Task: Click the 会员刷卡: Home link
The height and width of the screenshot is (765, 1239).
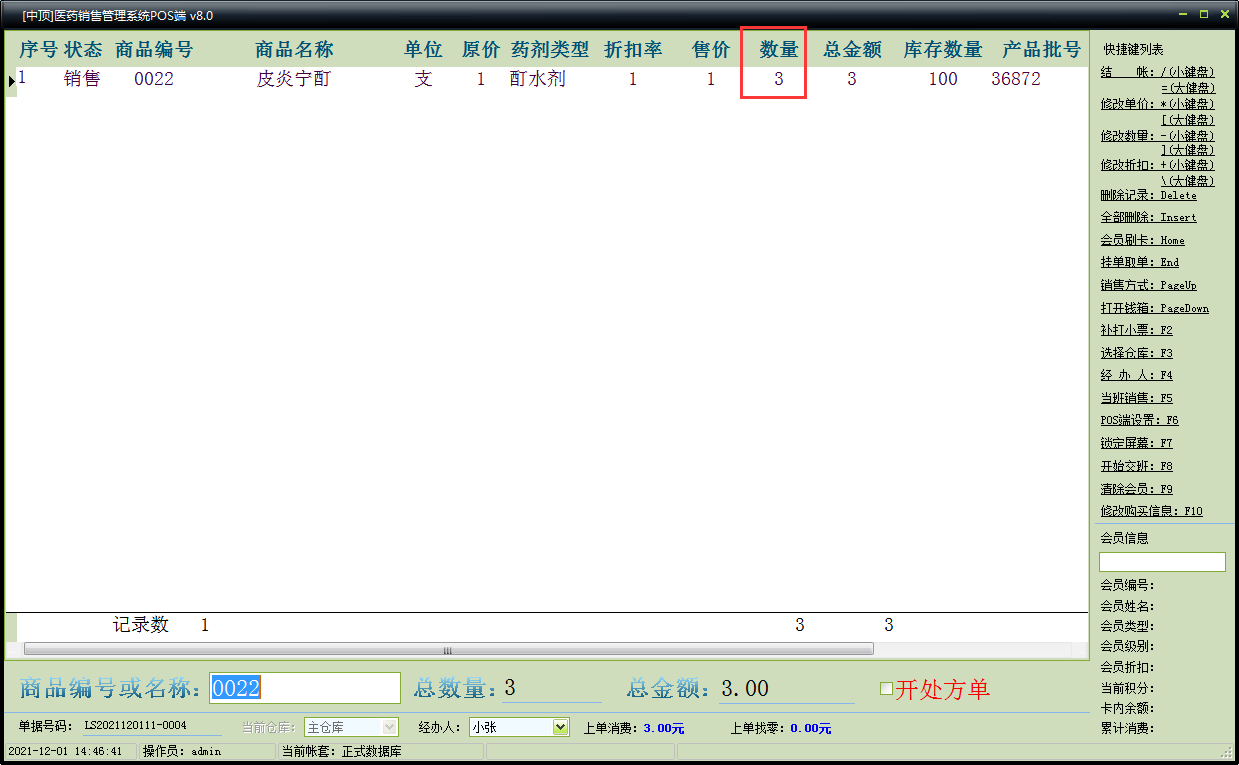Action: tap(1142, 240)
